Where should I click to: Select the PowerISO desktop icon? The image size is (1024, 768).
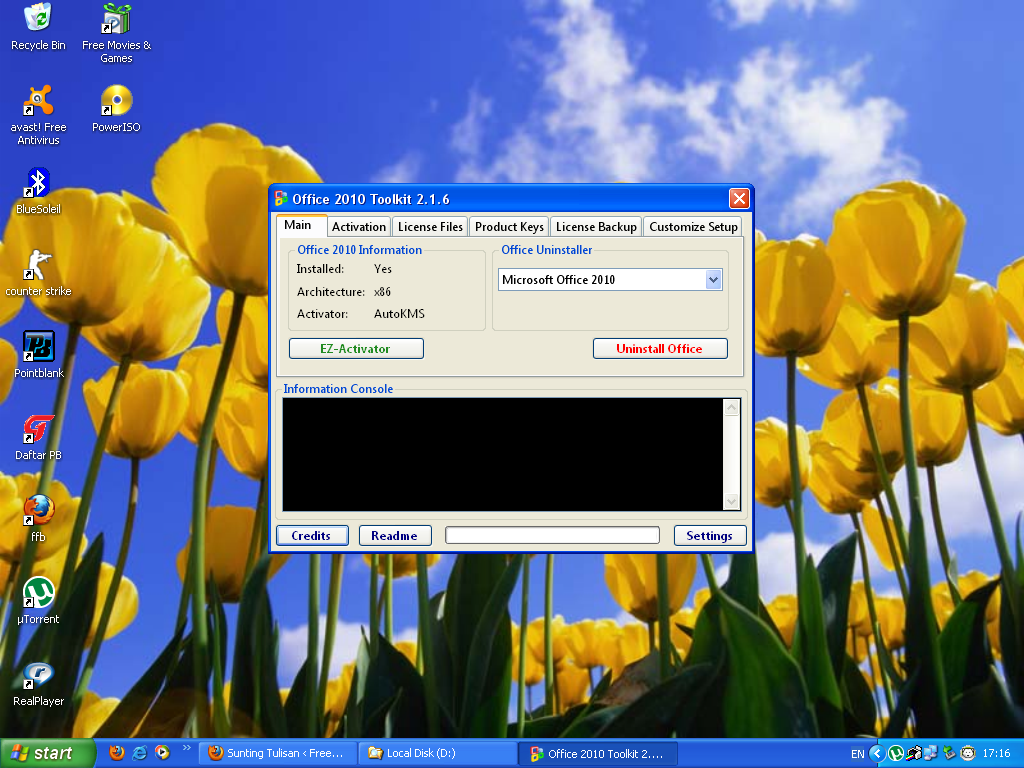(116, 108)
